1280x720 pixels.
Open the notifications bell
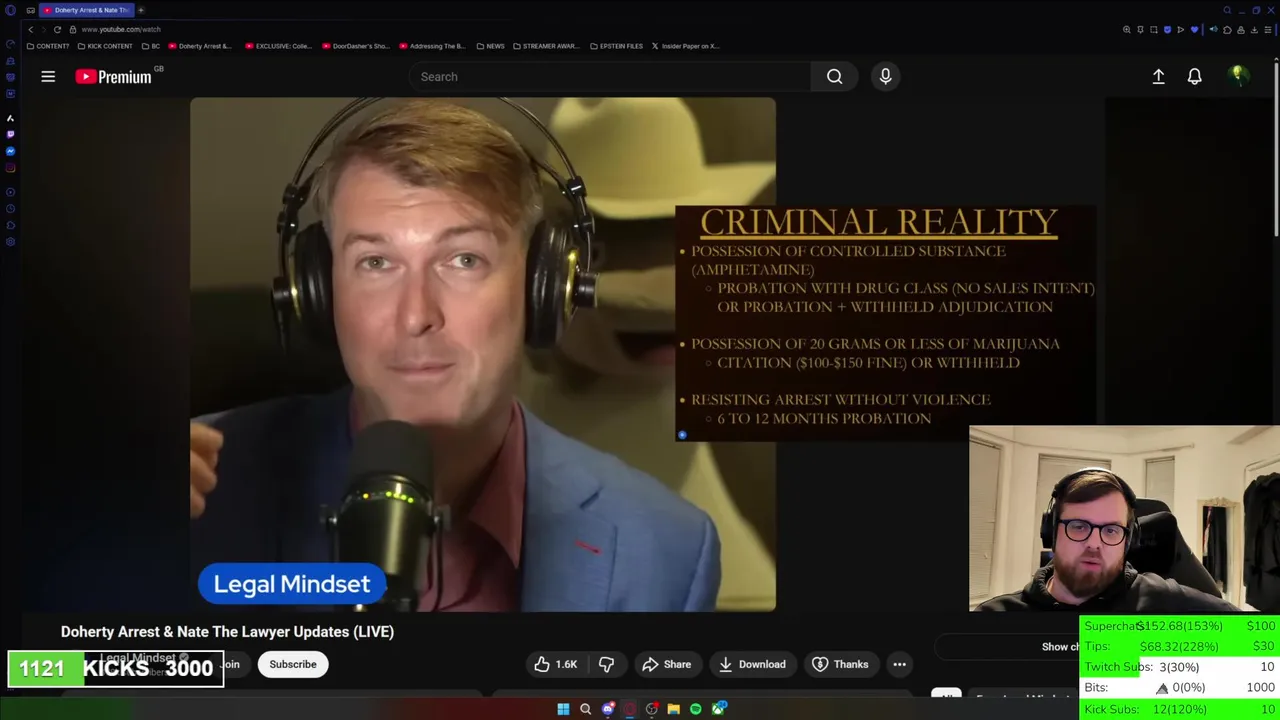click(x=1194, y=76)
